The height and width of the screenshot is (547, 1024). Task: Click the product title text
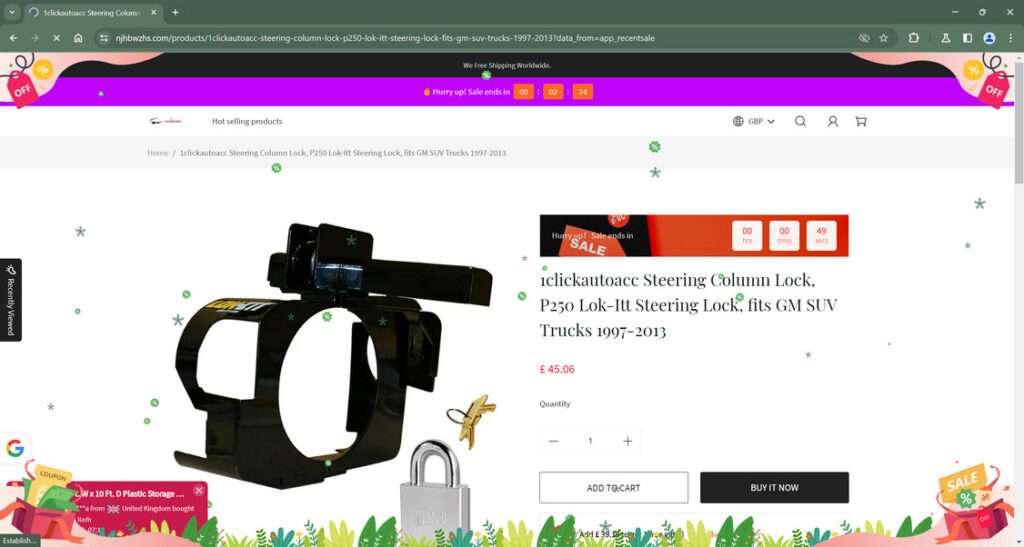688,305
